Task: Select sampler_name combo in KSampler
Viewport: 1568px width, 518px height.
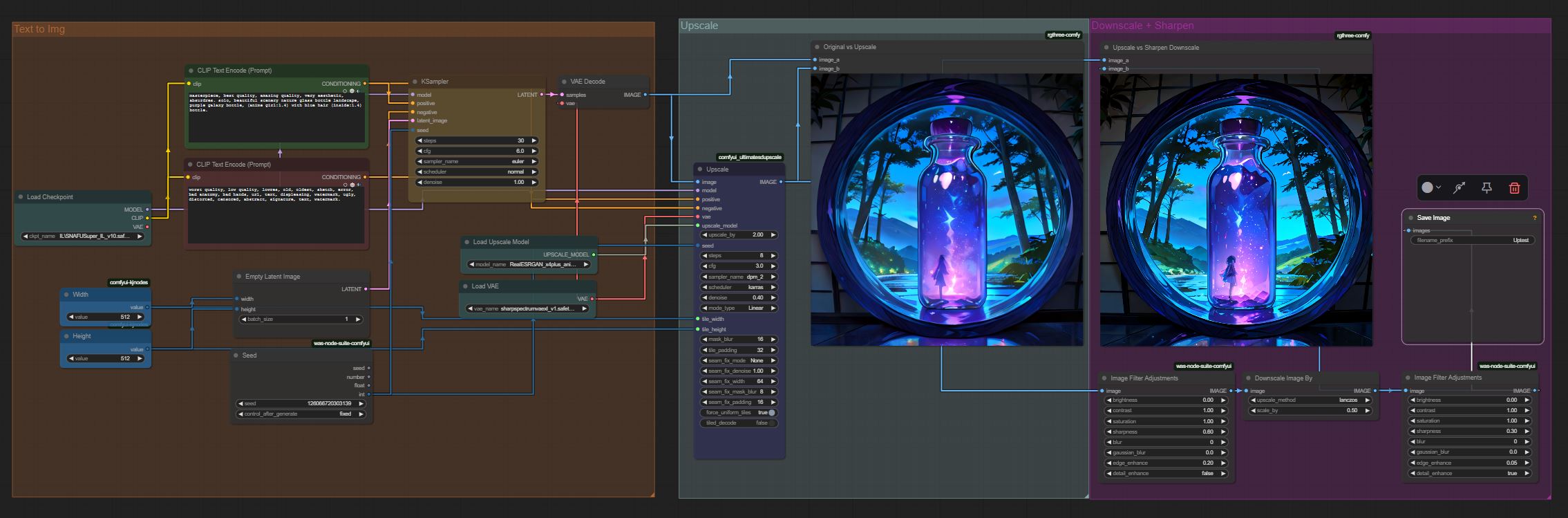Action: point(476,162)
